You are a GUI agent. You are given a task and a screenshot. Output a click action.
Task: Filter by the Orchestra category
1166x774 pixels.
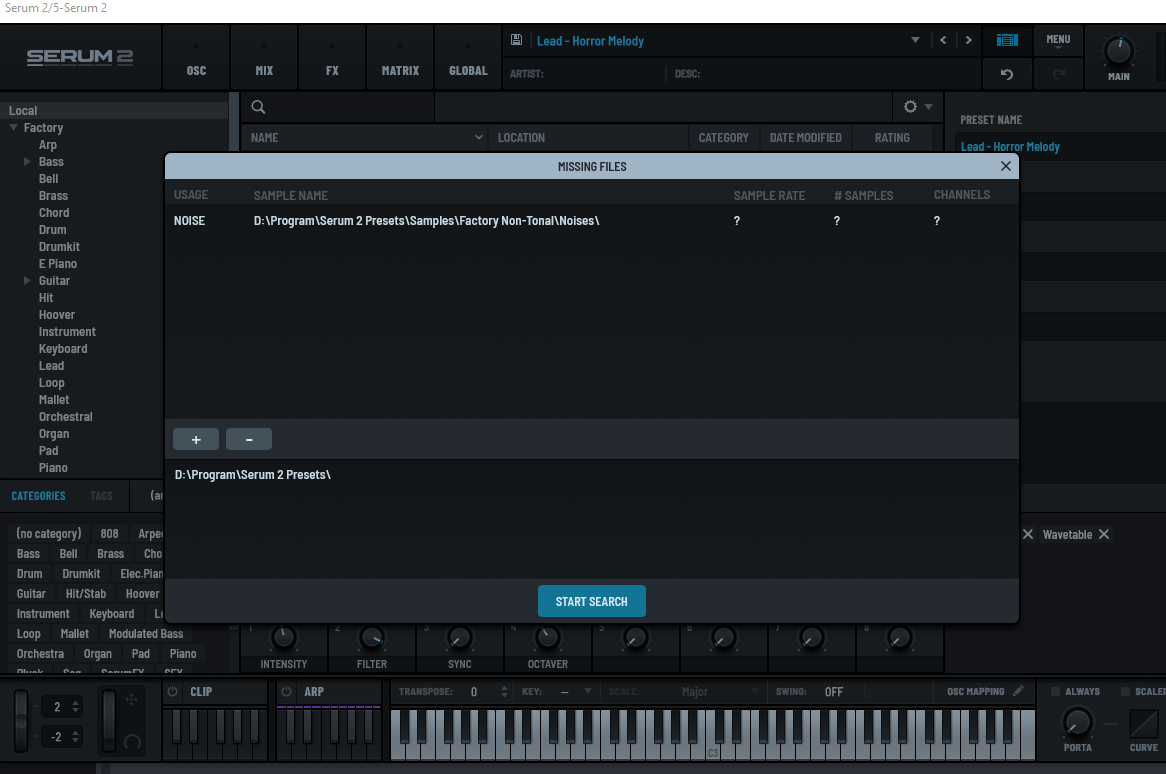[40, 654]
